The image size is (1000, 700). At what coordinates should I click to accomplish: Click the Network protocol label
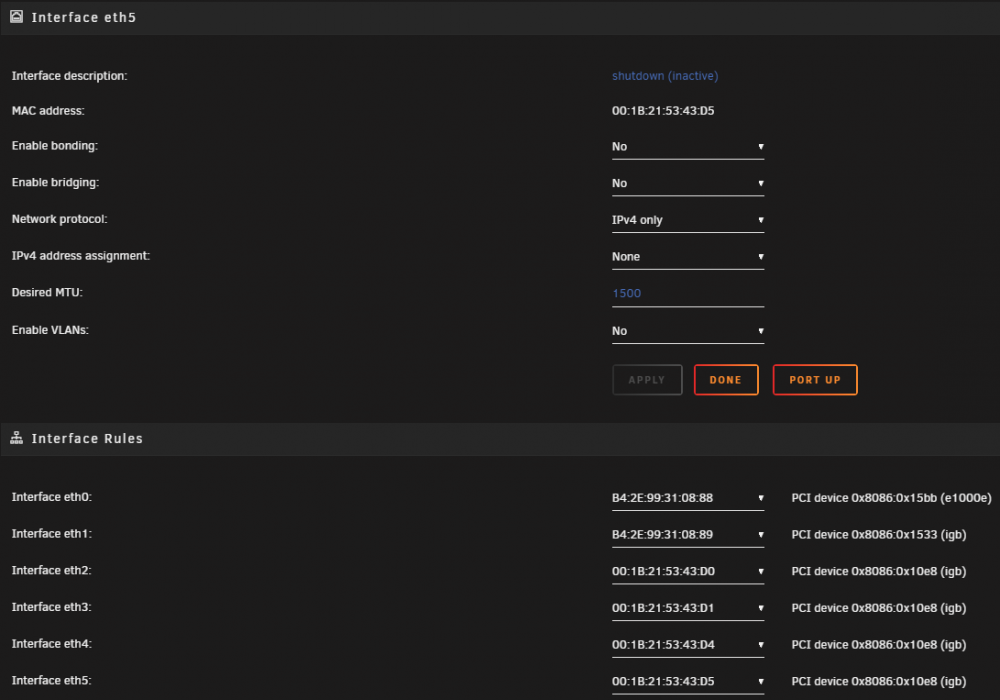point(59,219)
